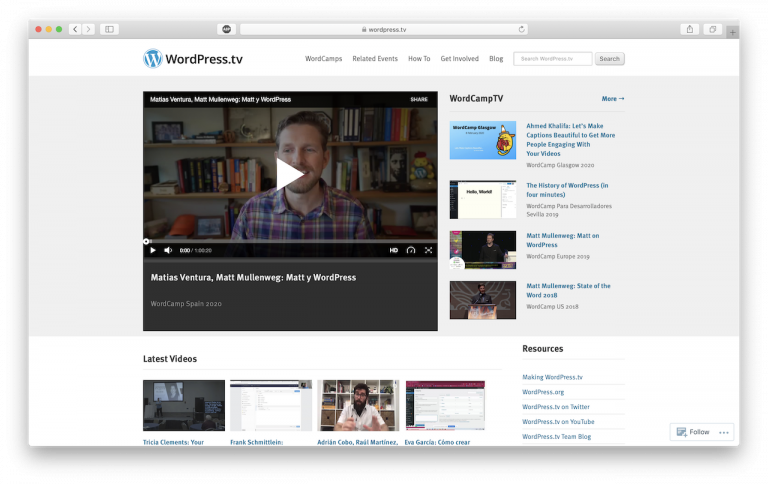Screen dimensions: 768x484
Task: Open the WordCamps menu item
Action: (x=323, y=59)
